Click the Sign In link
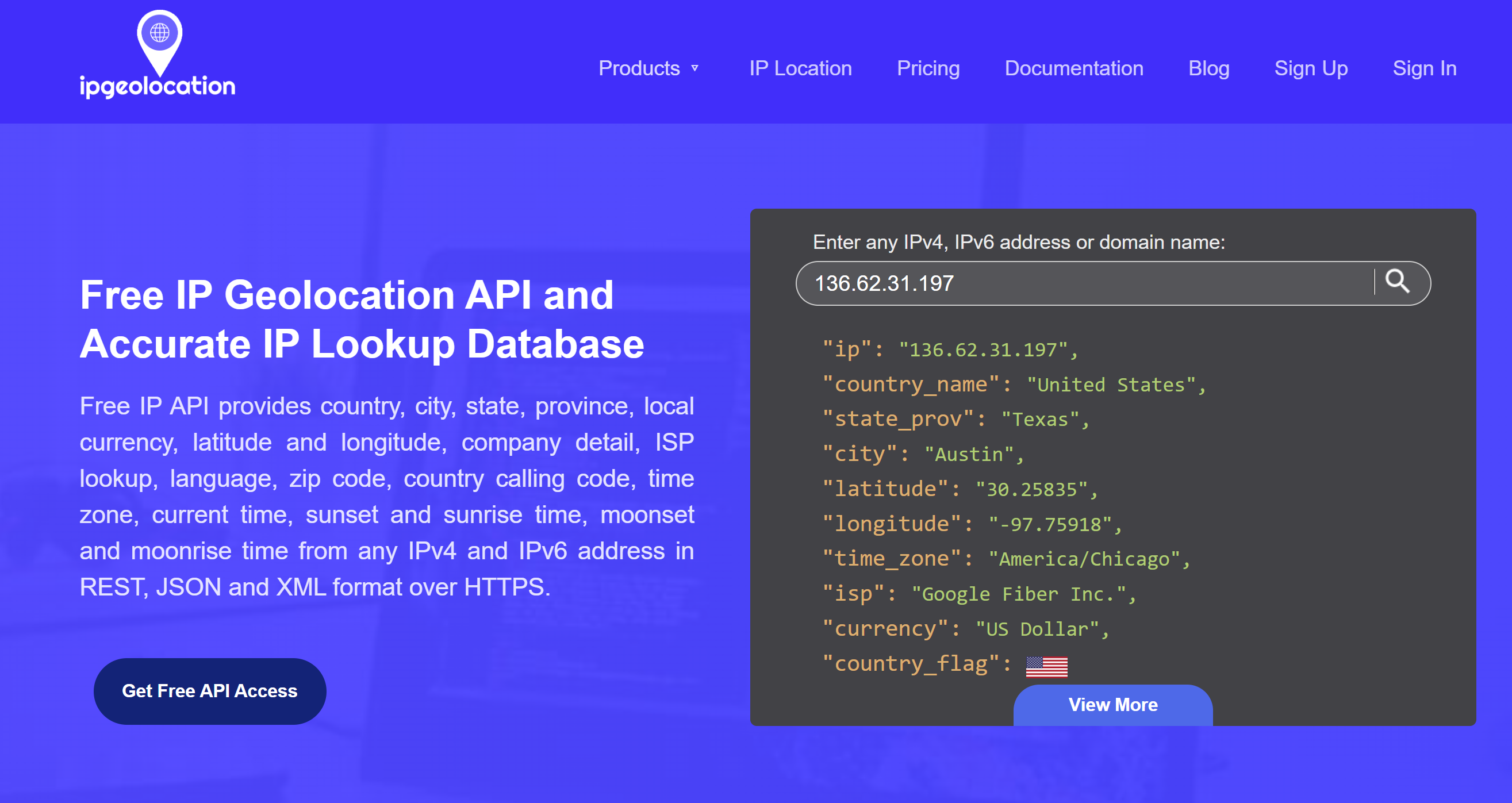Viewport: 1512px width, 803px height. pyautogui.click(x=1425, y=68)
